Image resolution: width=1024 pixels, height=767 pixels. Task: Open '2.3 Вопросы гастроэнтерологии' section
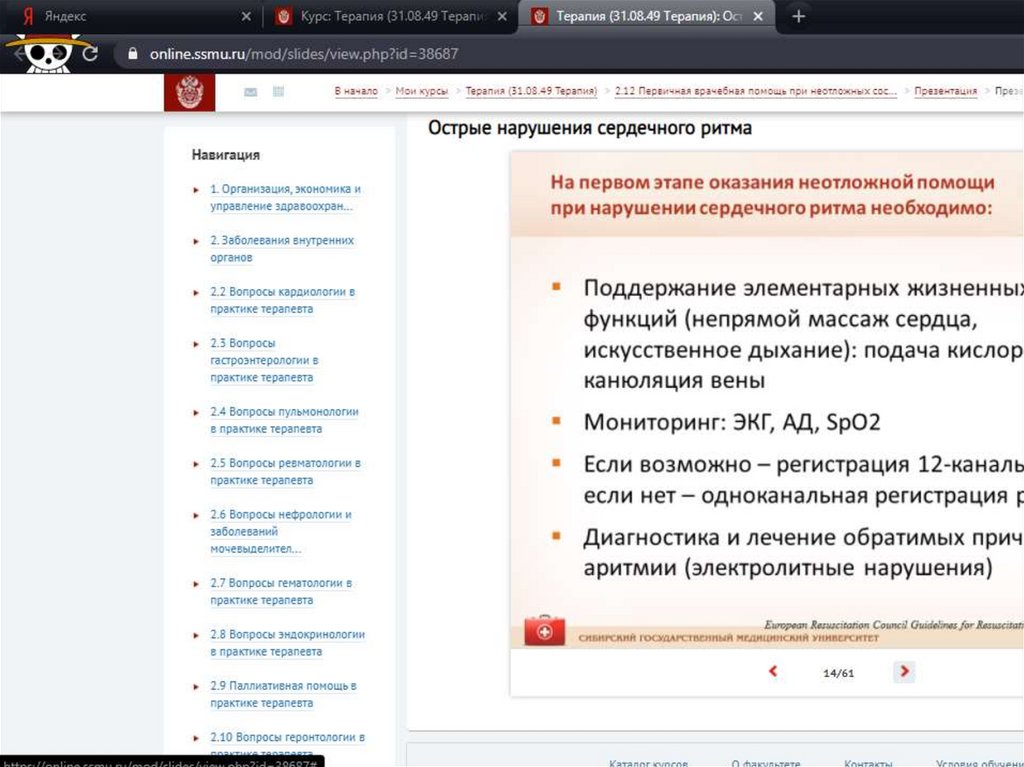point(264,360)
